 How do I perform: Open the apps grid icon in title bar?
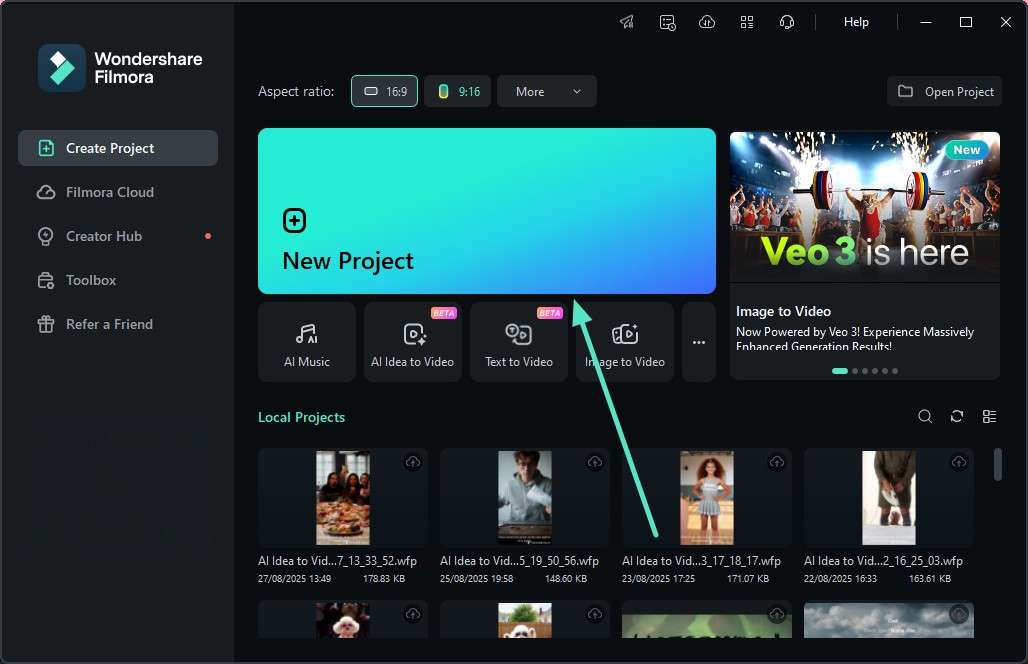[x=747, y=22]
